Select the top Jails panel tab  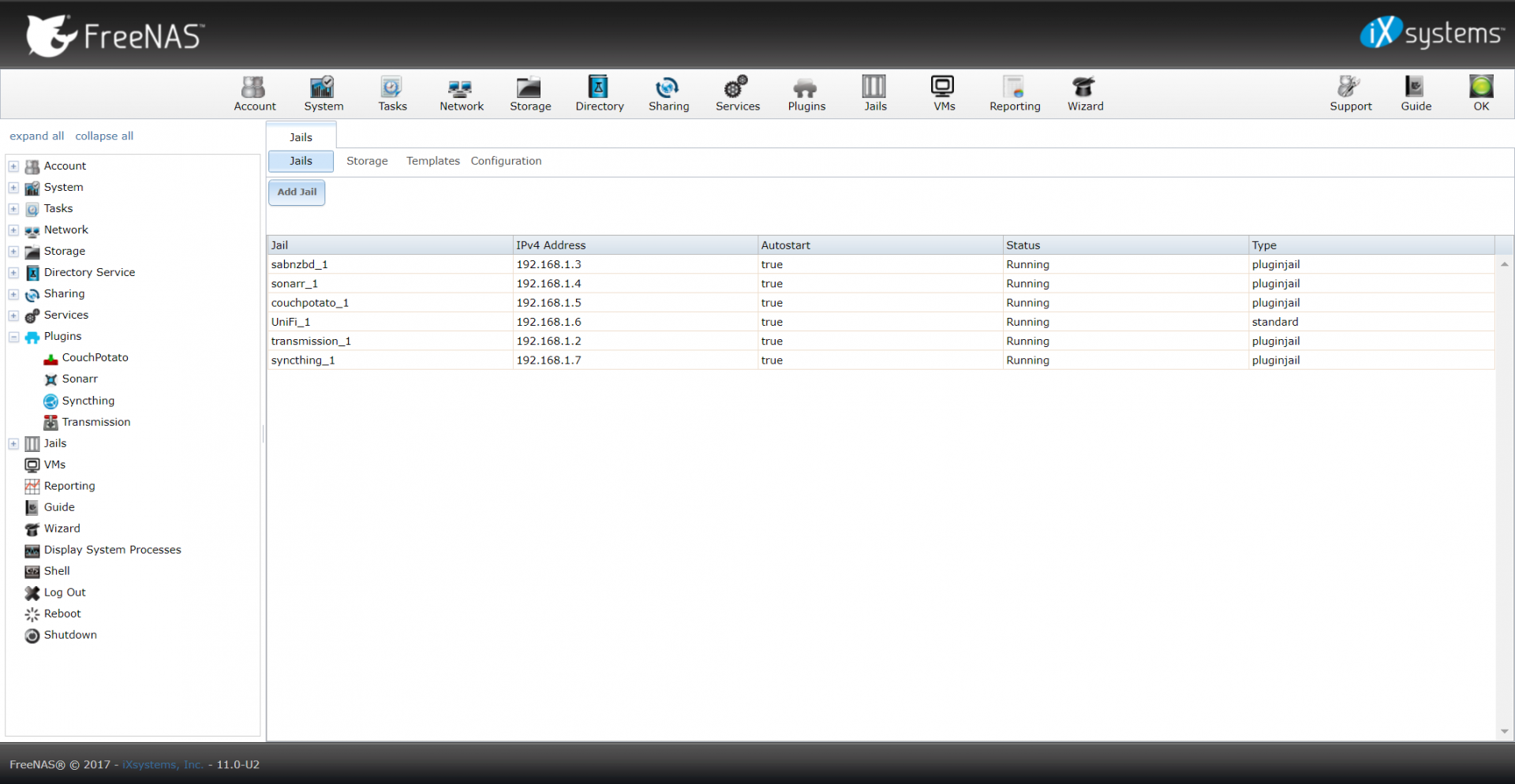click(x=301, y=137)
